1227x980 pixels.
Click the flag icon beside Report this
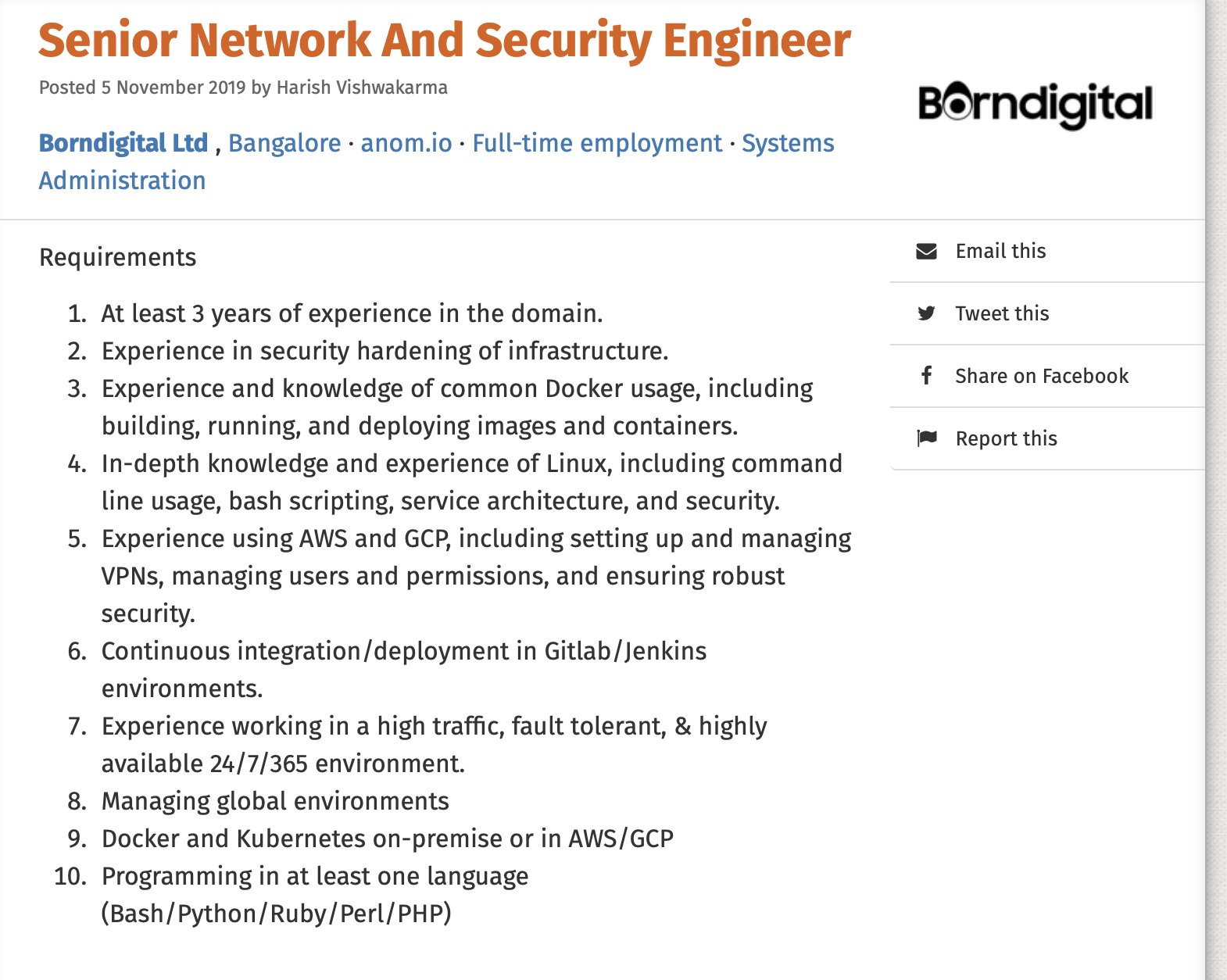click(x=926, y=438)
